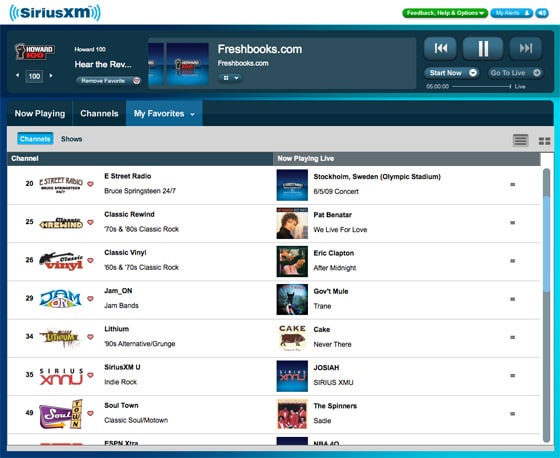Open the Freshbooks.com track options dropdown
Image resolution: width=560 pixels, height=458 pixels.
click(x=230, y=78)
